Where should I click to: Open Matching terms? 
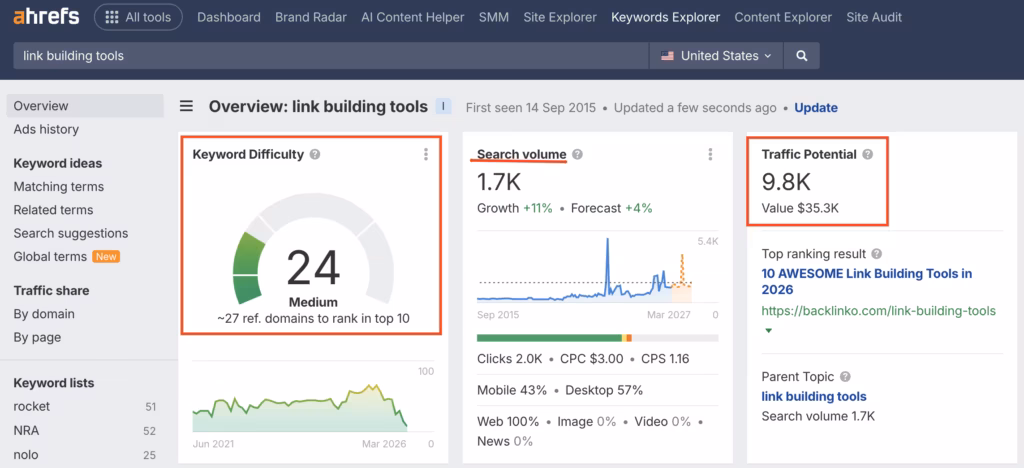click(x=59, y=187)
